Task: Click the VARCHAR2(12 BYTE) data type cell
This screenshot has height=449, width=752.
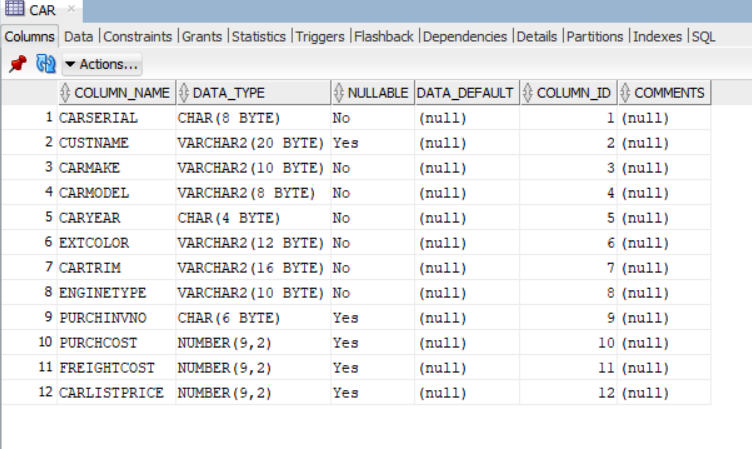Action: (x=253, y=243)
